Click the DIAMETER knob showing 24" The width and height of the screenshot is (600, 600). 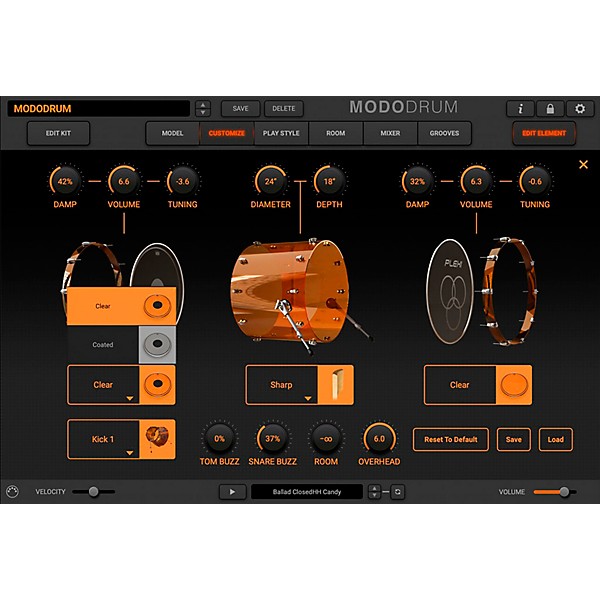(x=270, y=181)
